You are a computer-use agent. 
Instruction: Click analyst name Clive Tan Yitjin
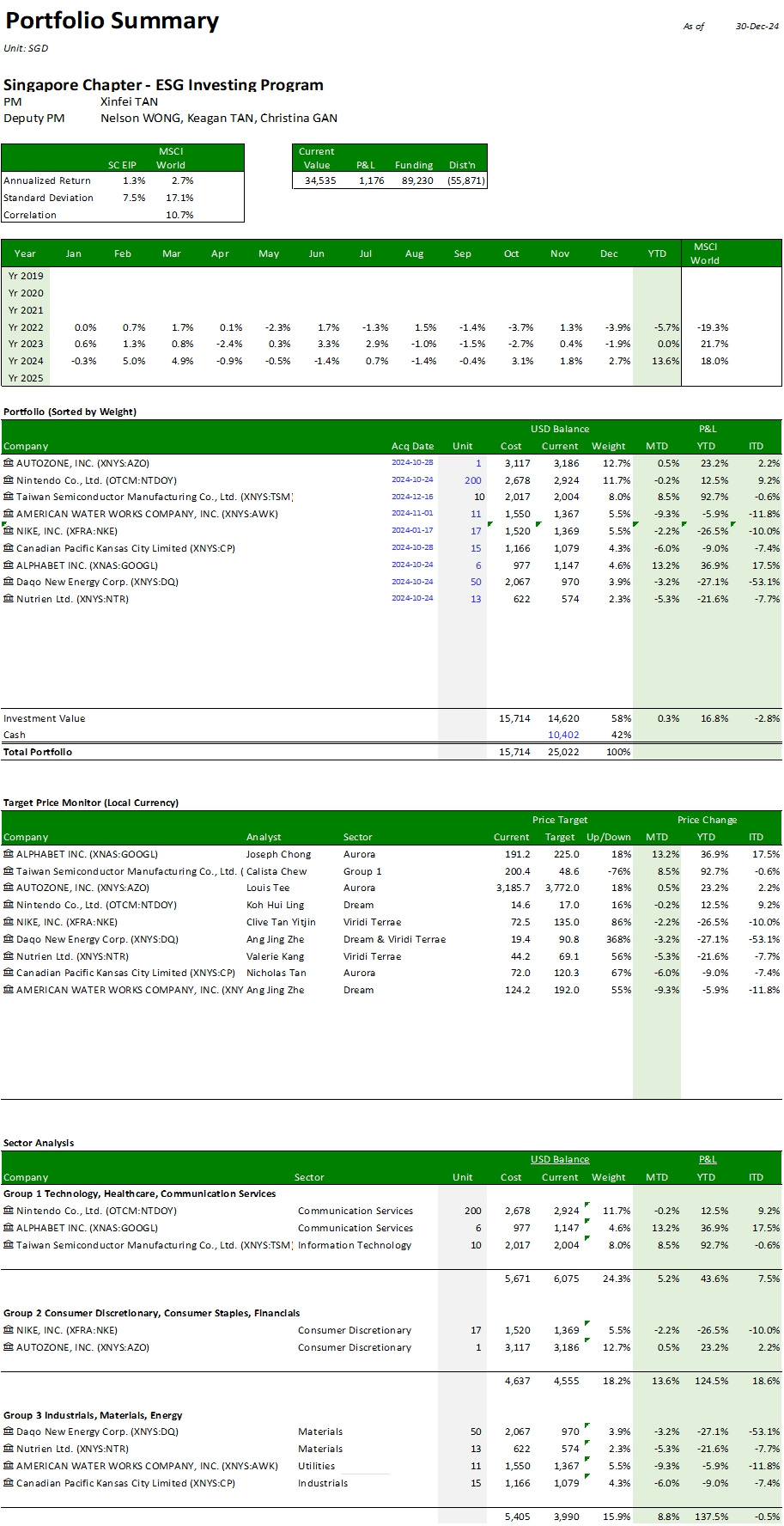click(281, 922)
